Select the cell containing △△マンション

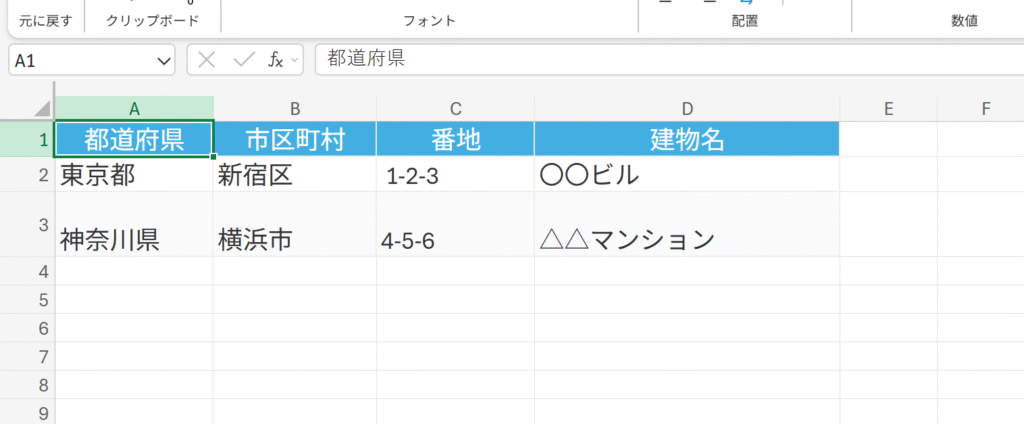click(x=686, y=225)
